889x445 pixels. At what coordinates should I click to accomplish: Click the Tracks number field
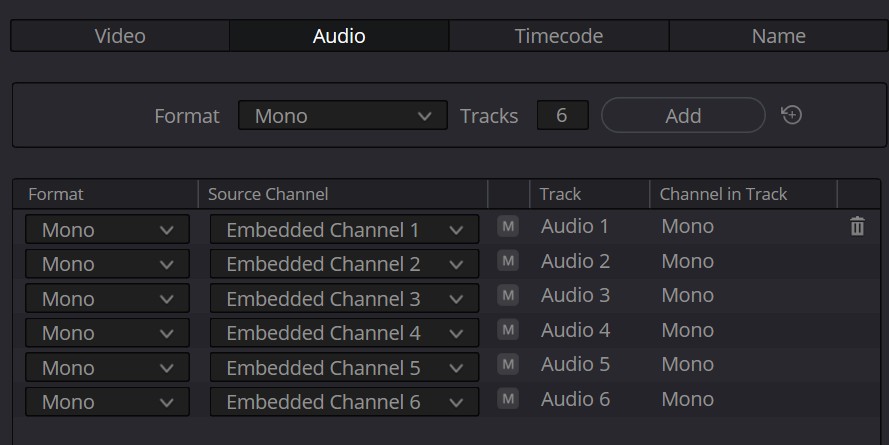tap(562, 116)
